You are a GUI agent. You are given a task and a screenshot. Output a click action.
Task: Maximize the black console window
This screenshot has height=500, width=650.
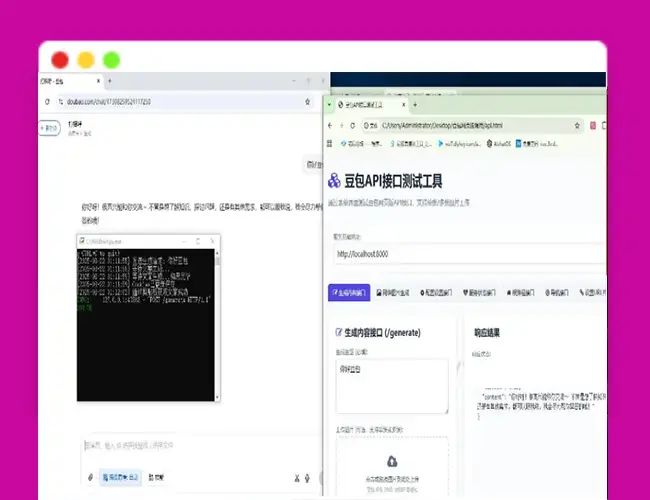(198, 241)
